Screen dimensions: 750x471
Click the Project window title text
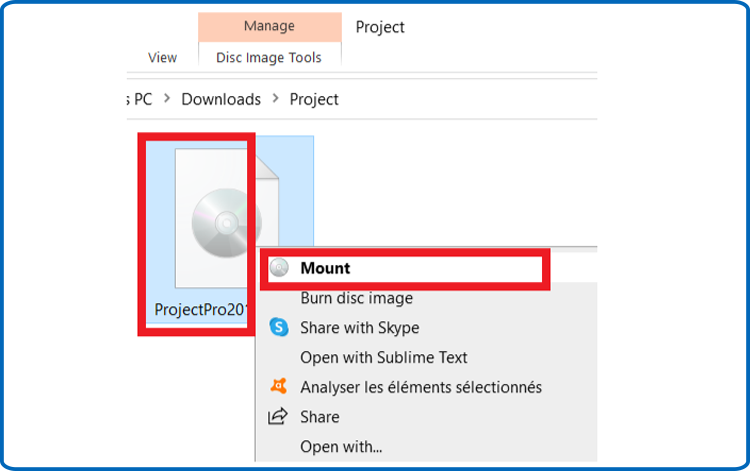(380, 27)
